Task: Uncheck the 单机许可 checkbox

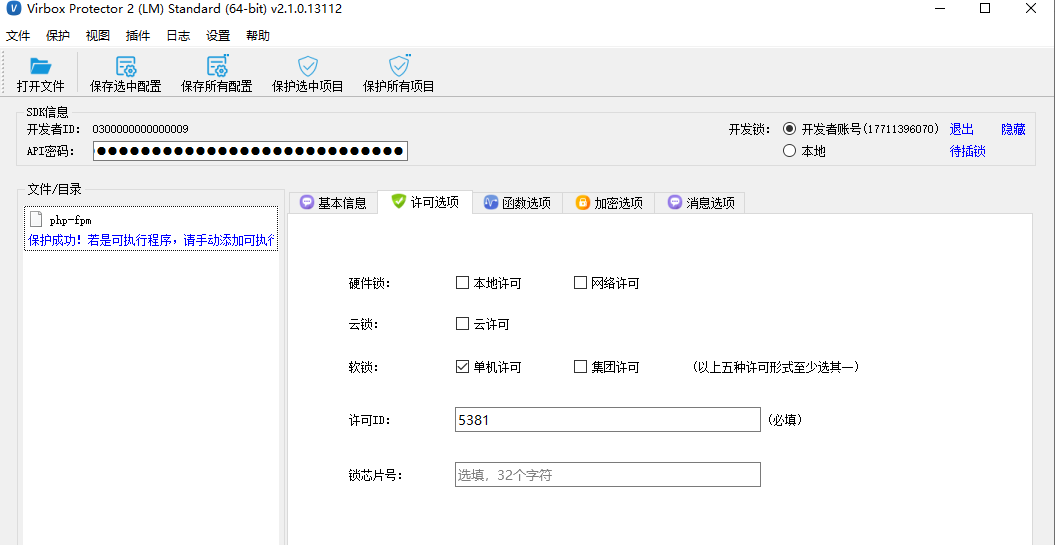Action: tap(462, 367)
